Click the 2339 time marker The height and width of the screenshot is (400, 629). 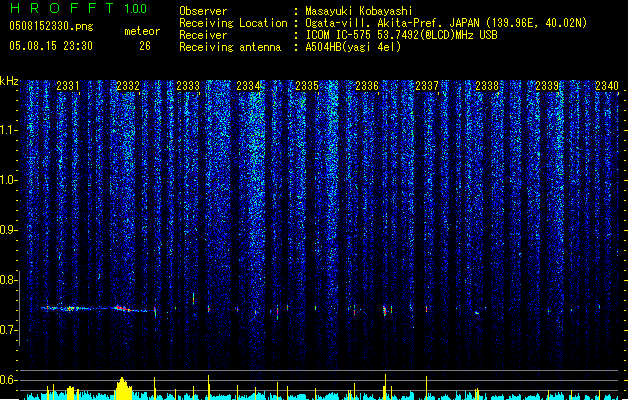(547, 85)
